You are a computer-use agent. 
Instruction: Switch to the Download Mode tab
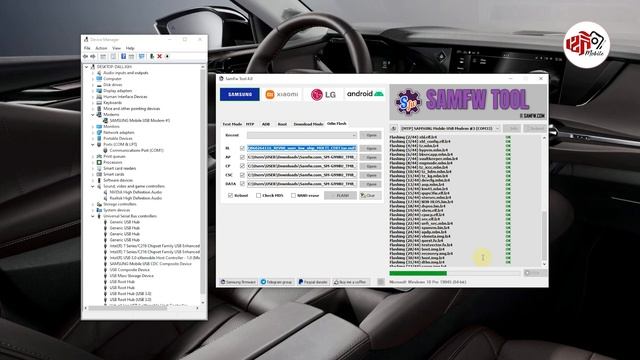[x=308, y=124]
